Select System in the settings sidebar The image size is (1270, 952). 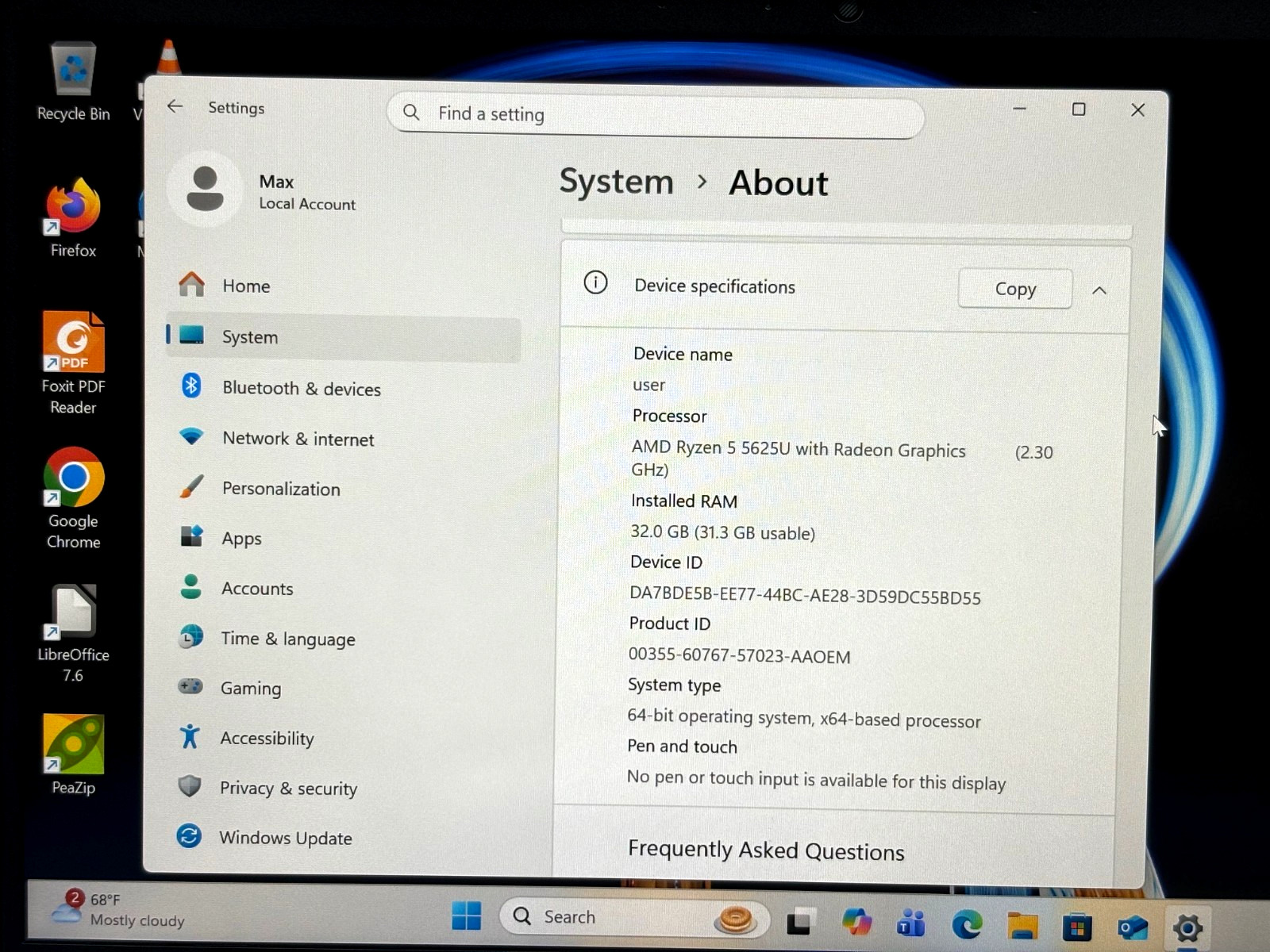[344, 339]
